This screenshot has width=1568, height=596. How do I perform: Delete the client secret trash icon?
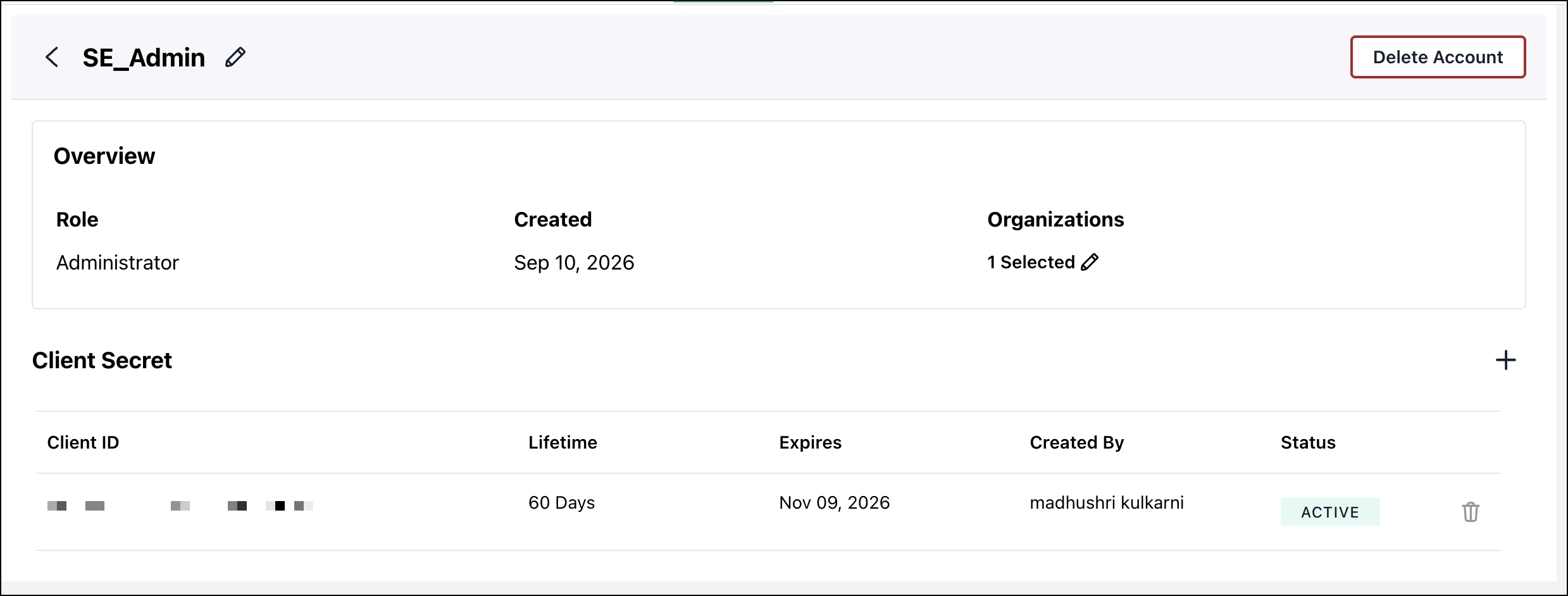(x=1471, y=511)
